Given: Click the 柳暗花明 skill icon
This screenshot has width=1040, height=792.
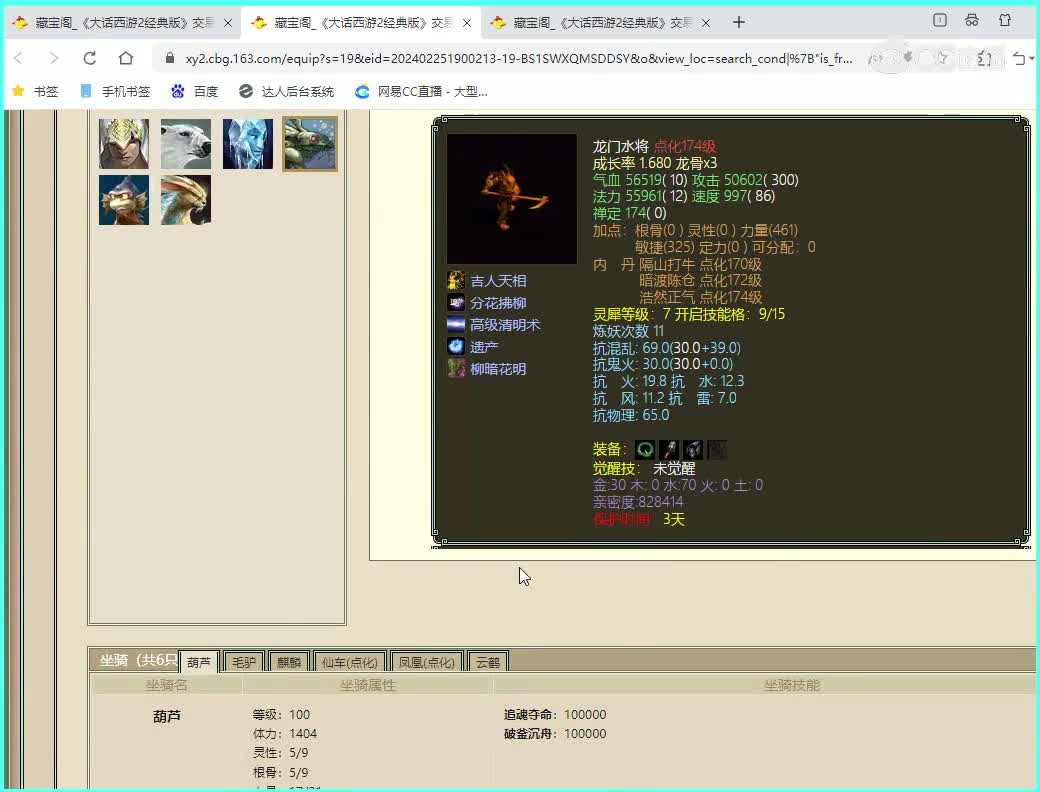Looking at the screenshot, I should [456, 368].
